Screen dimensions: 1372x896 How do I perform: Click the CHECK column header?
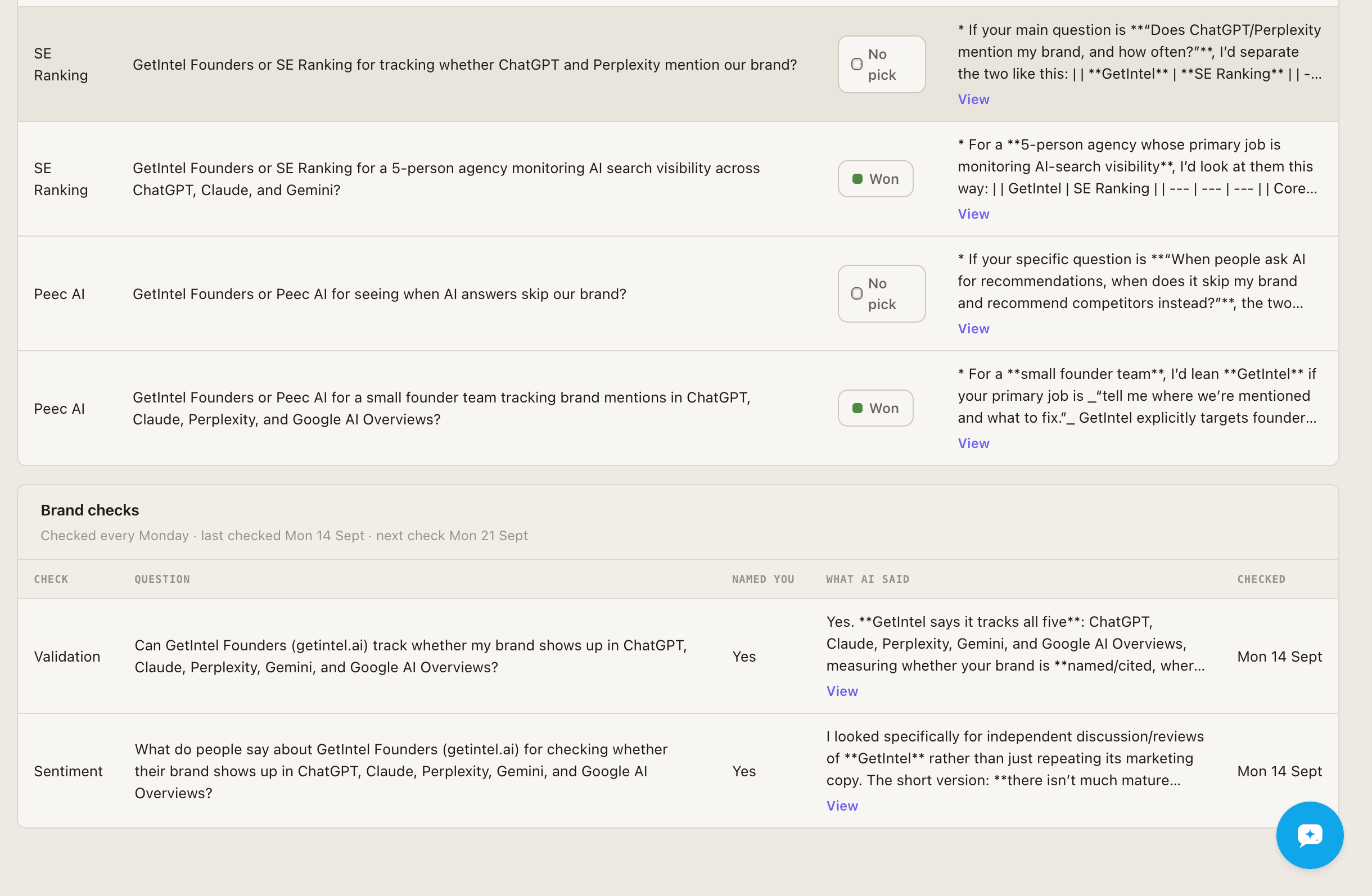coord(51,579)
